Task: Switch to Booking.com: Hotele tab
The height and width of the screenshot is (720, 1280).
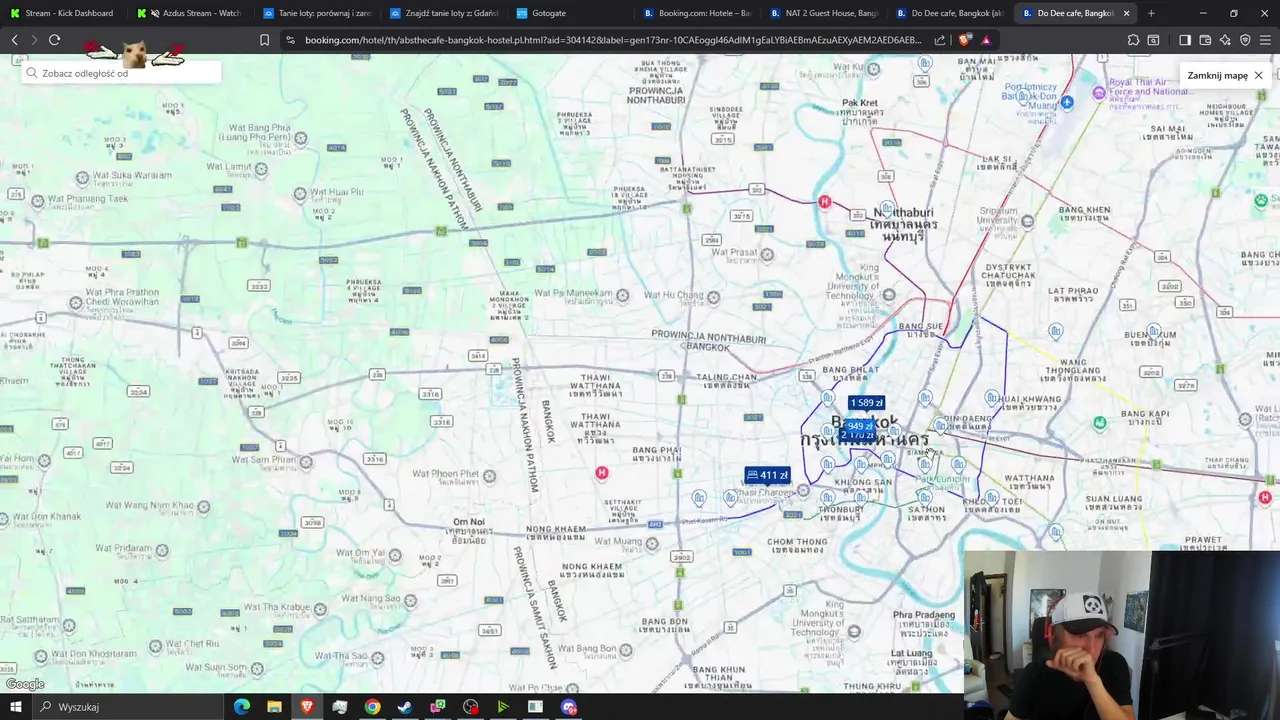Action: pos(697,13)
